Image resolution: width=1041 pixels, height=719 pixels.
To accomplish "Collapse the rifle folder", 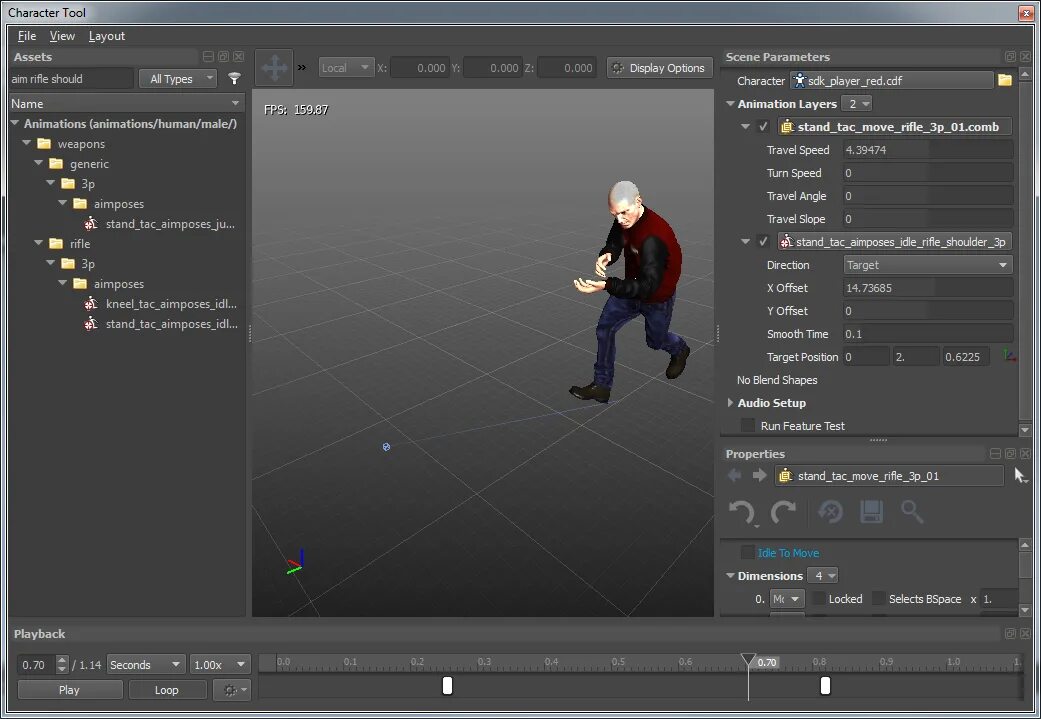I will [39, 243].
